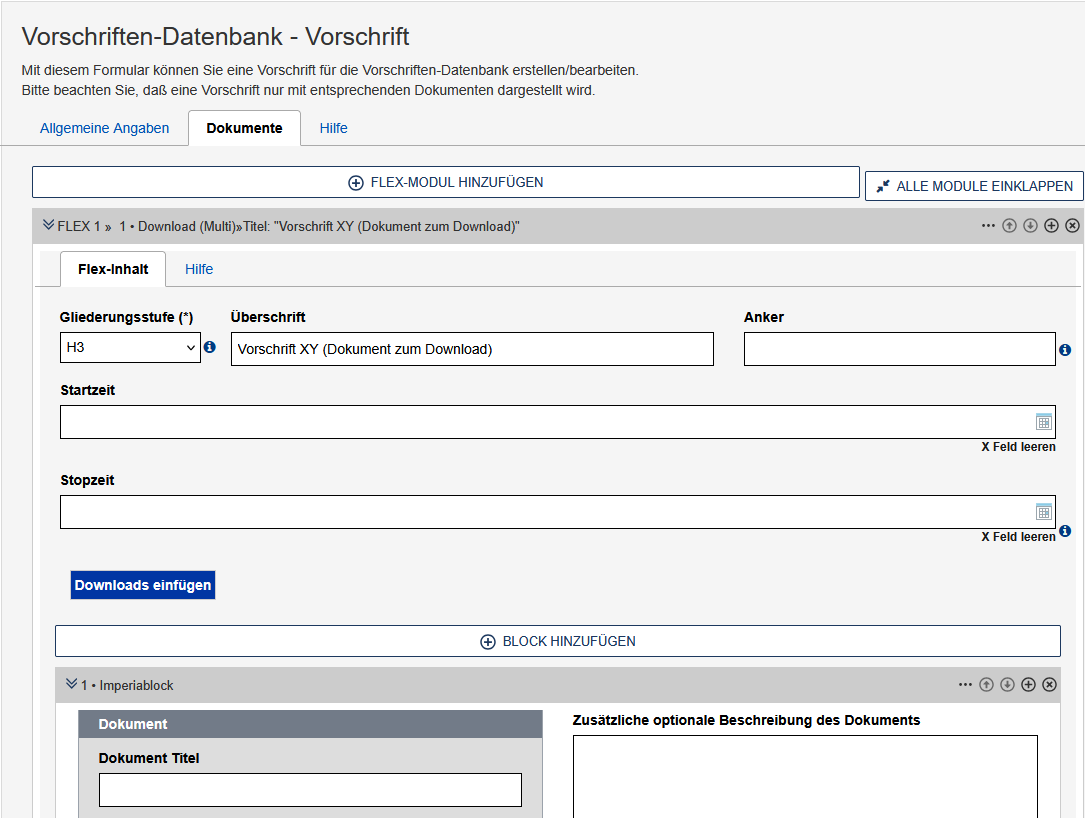Click the info icon beside the Anker field
This screenshot has height=818, width=1085.
click(1064, 349)
